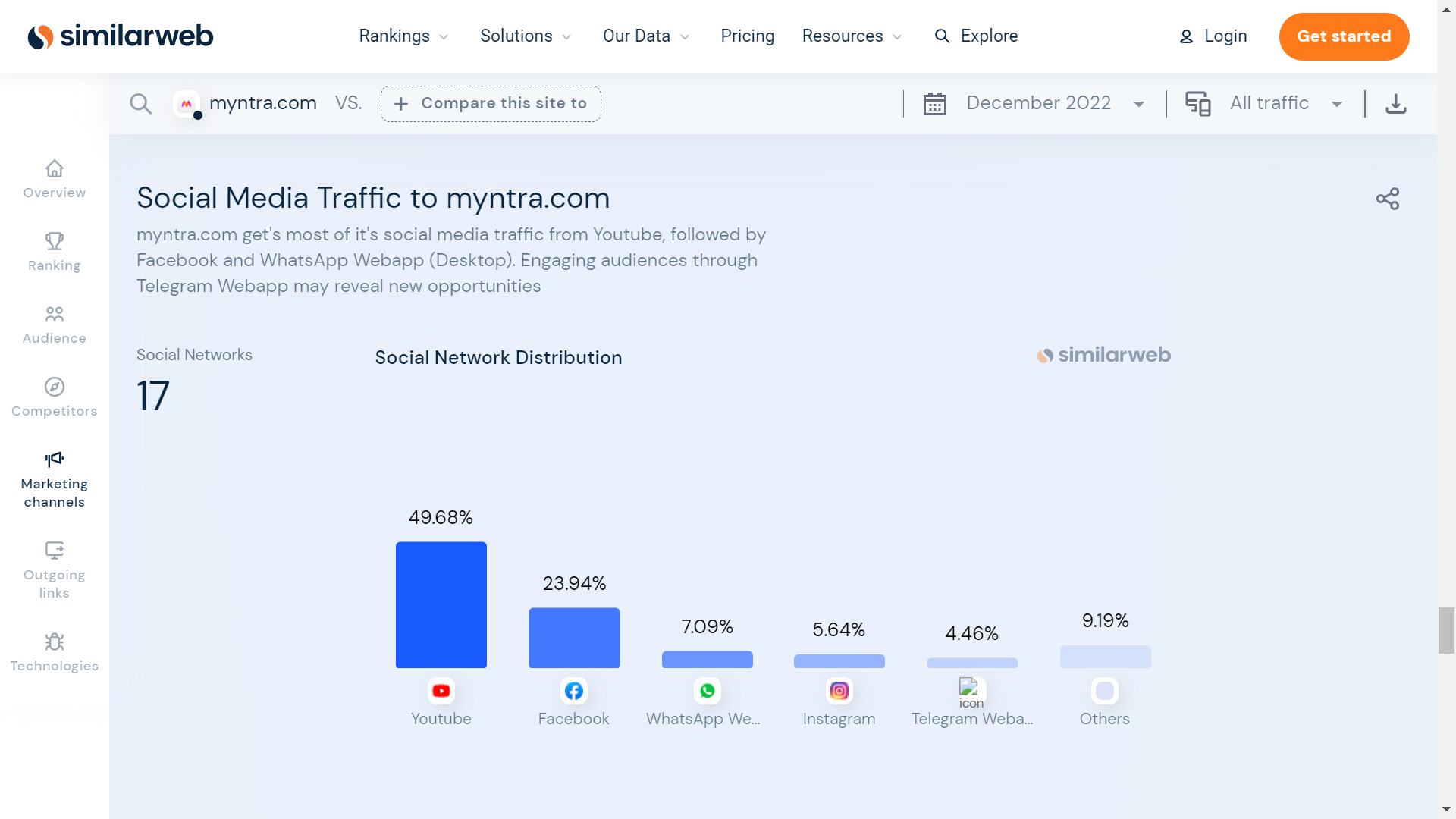
Task: Click the scrollbar down arrow
Action: tap(1446, 810)
